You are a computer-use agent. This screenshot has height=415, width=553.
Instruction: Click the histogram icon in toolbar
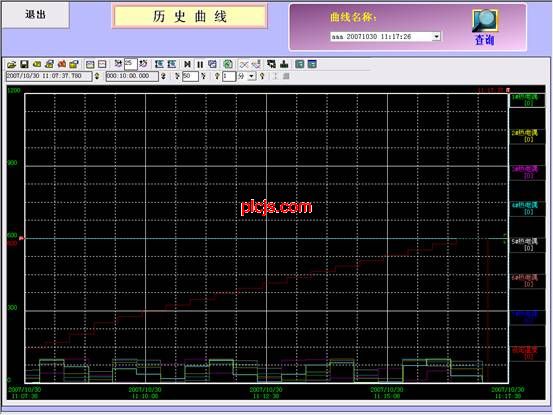284,64
